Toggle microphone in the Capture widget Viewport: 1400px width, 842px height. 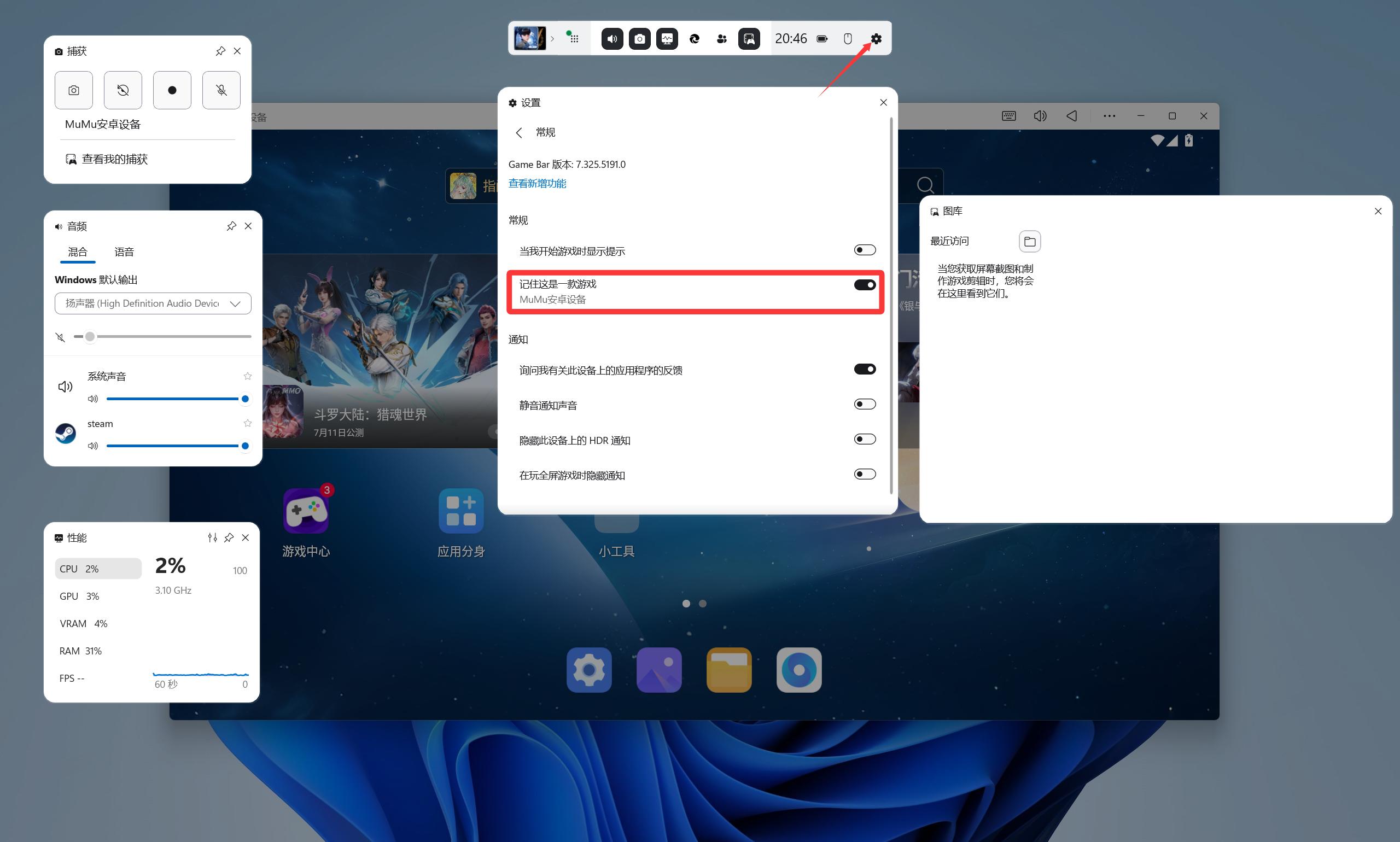pos(221,90)
